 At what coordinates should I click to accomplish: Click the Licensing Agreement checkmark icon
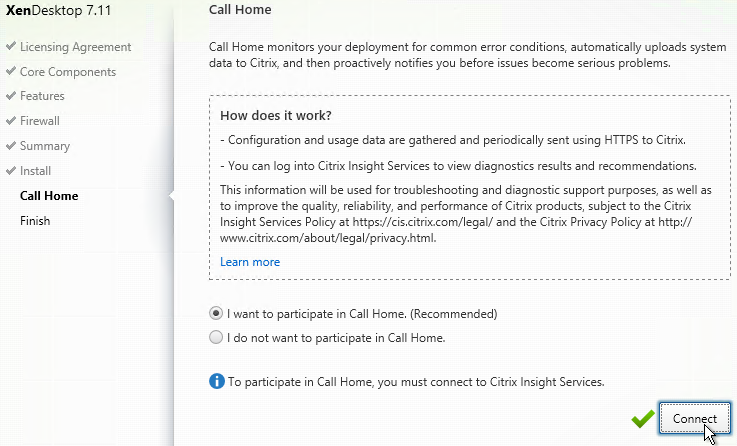[11, 46]
